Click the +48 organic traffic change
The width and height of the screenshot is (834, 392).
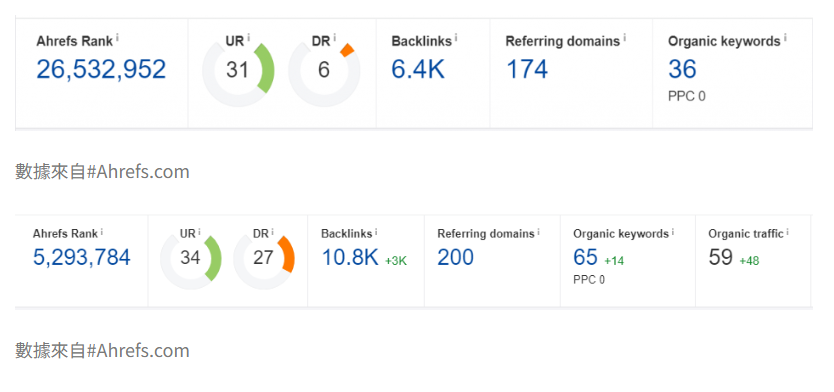pos(749,261)
